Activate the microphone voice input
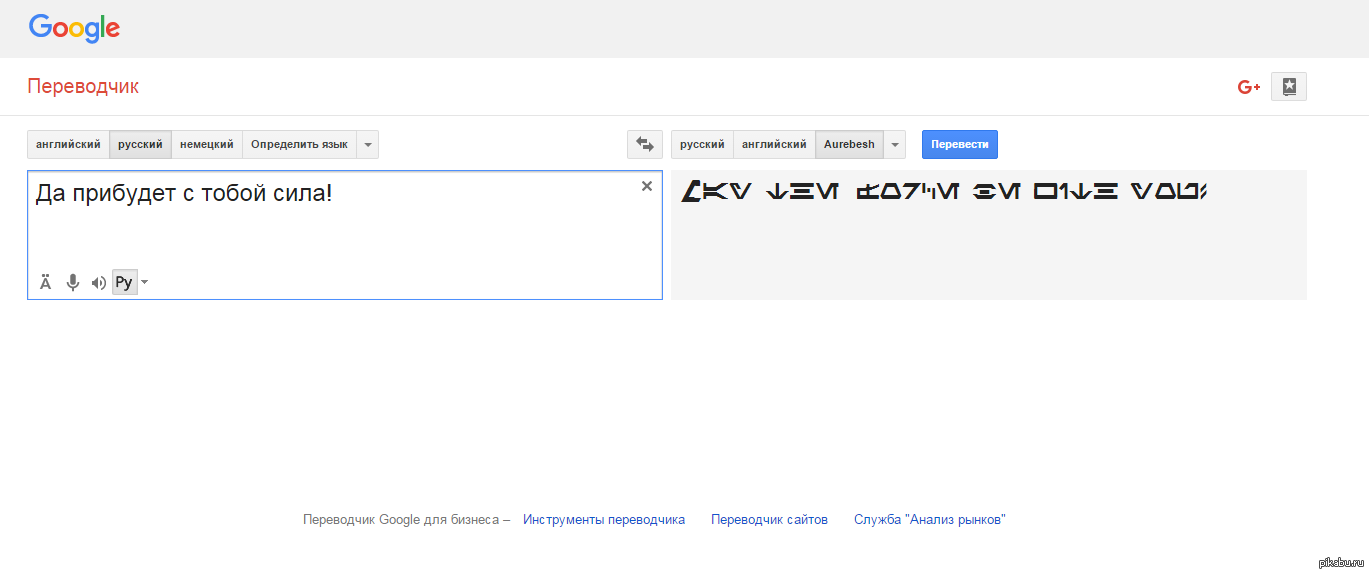This screenshot has height=574, width=1369. pyautogui.click(x=72, y=283)
